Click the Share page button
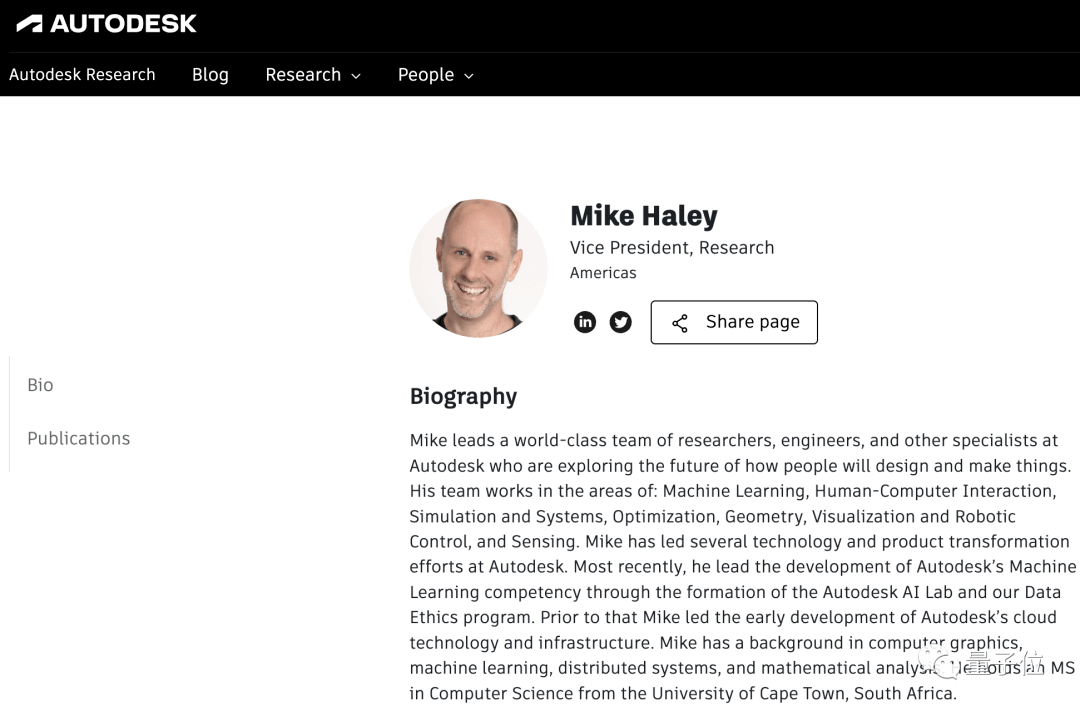This screenshot has width=1080, height=711. pyautogui.click(x=734, y=322)
